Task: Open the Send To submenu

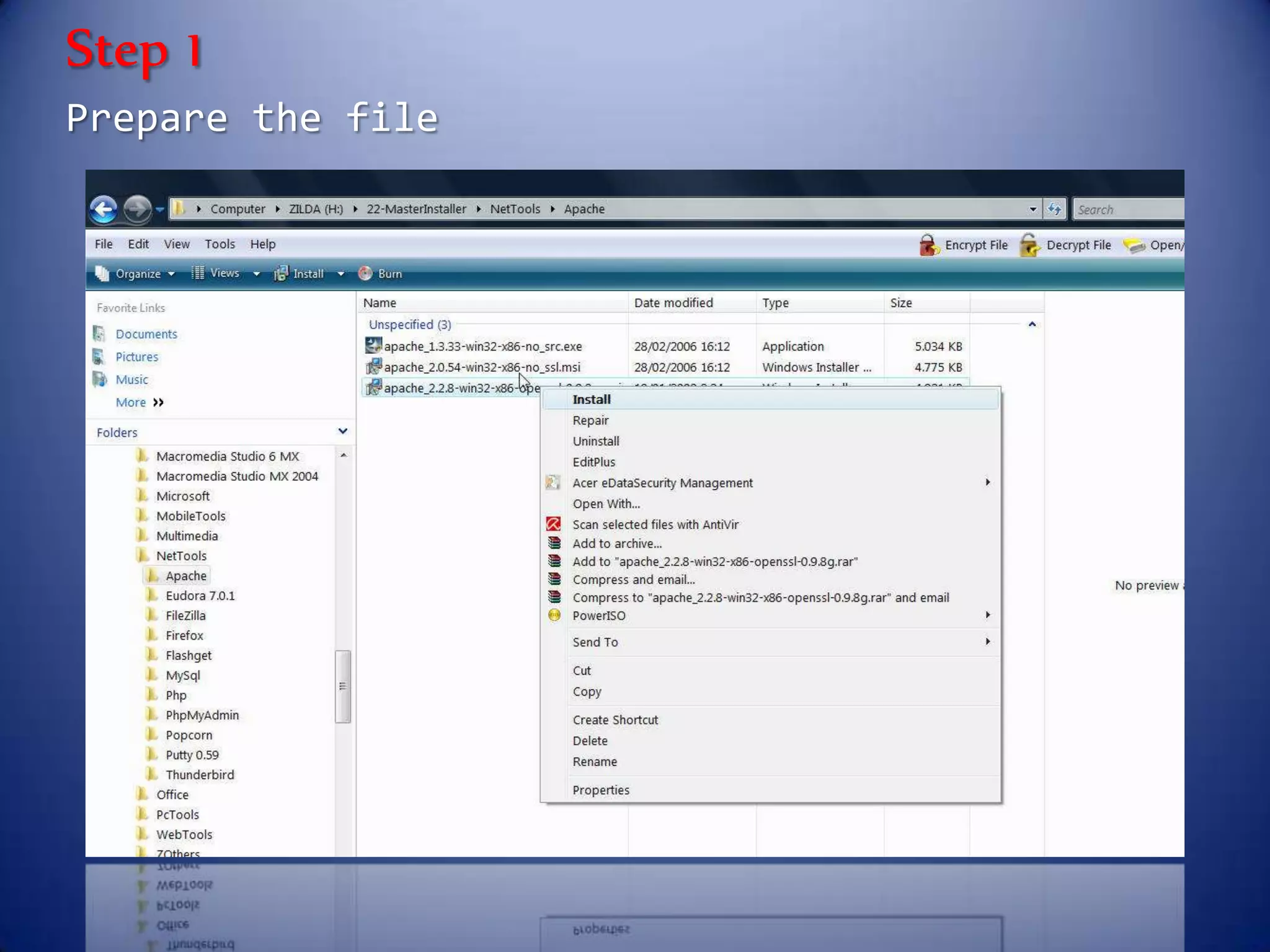Action: [770, 642]
